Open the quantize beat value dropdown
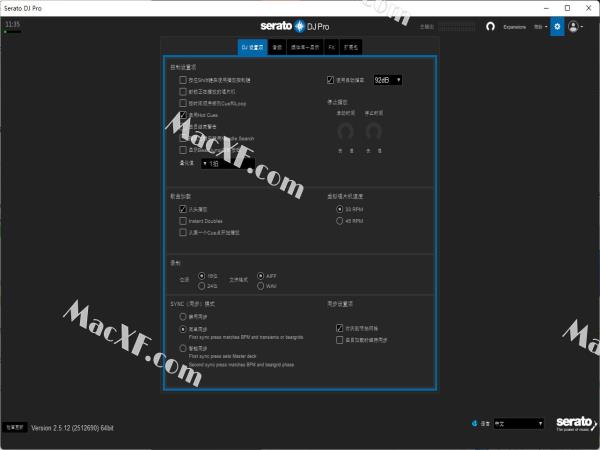This screenshot has width=600, height=450. click(x=228, y=163)
